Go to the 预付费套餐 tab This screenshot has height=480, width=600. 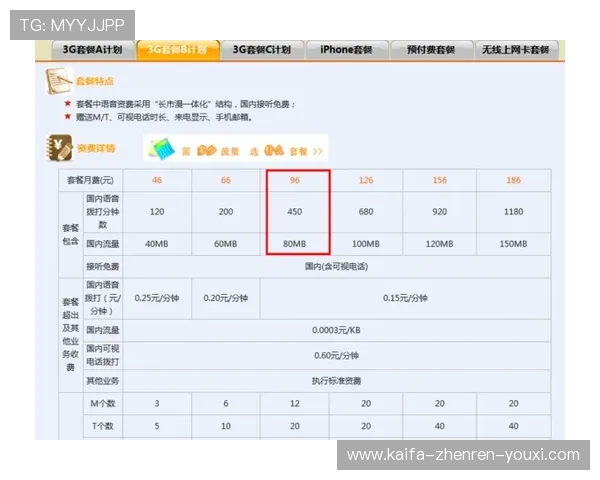(x=431, y=50)
